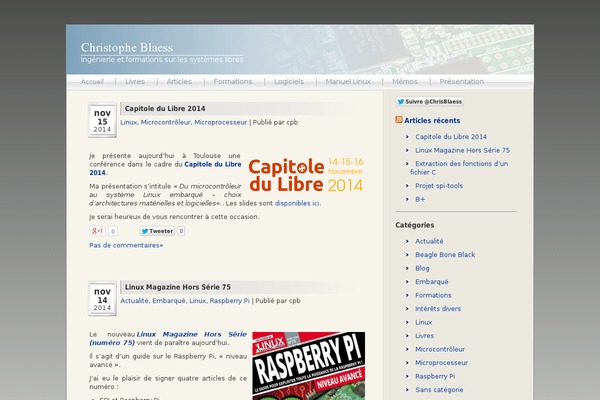Viewport: 600px width, 400px height.
Task: Select Manuel Linux in the navigation bar
Action: pyautogui.click(x=348, y=82)
